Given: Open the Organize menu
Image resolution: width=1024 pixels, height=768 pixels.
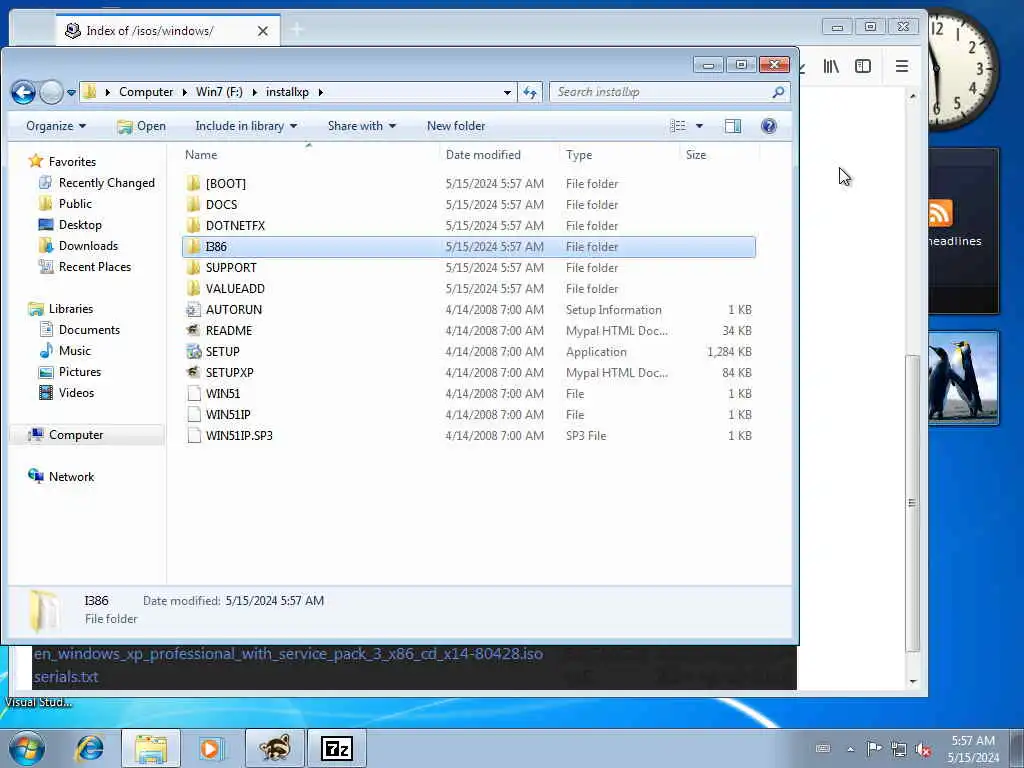Looking at the screenshot, I should [x=56, y=126].
